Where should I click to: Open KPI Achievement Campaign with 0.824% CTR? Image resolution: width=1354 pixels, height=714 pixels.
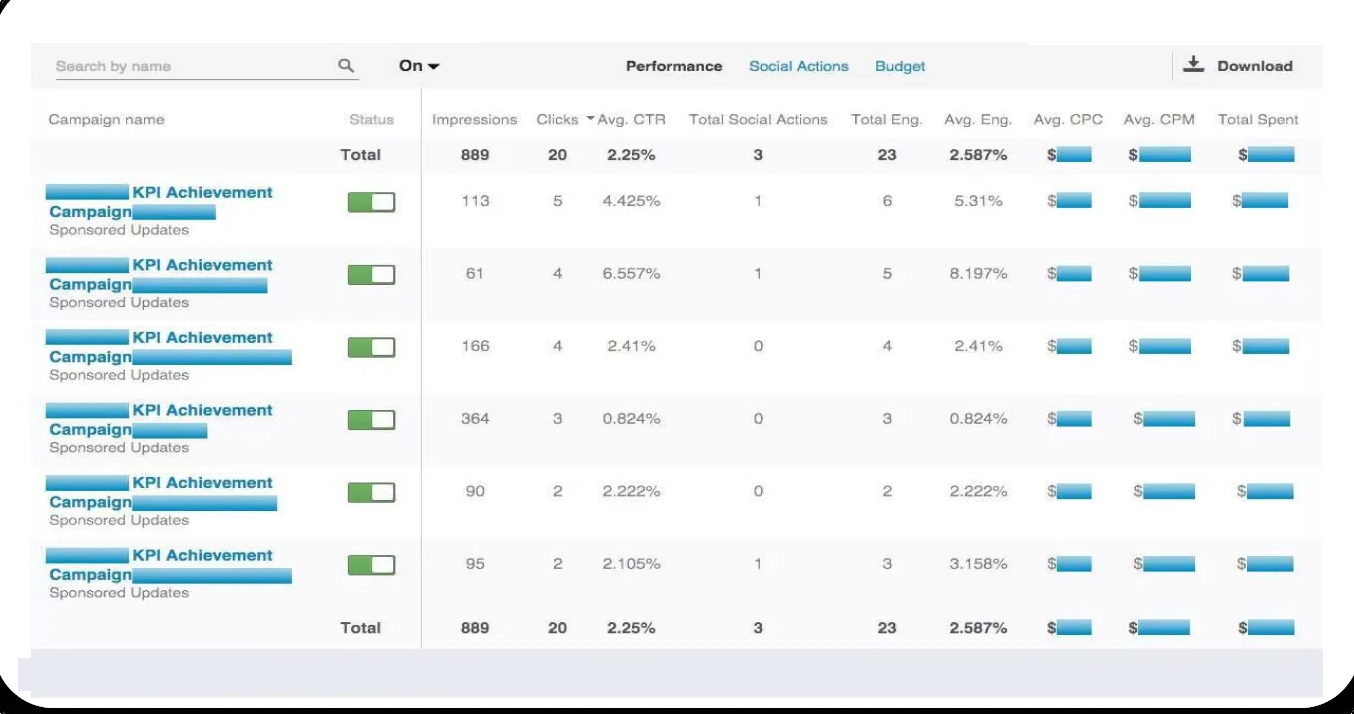pyautogui.click(x=160, y=420)
